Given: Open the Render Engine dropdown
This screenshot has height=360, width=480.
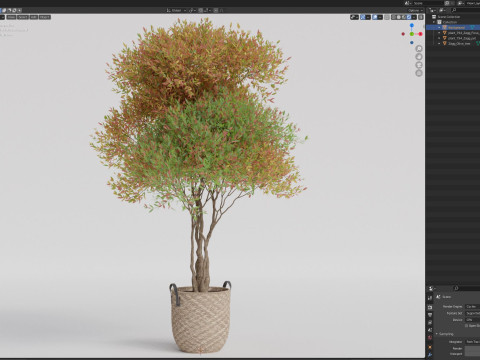Looking at the screenshot, I should tap(472, 307).
